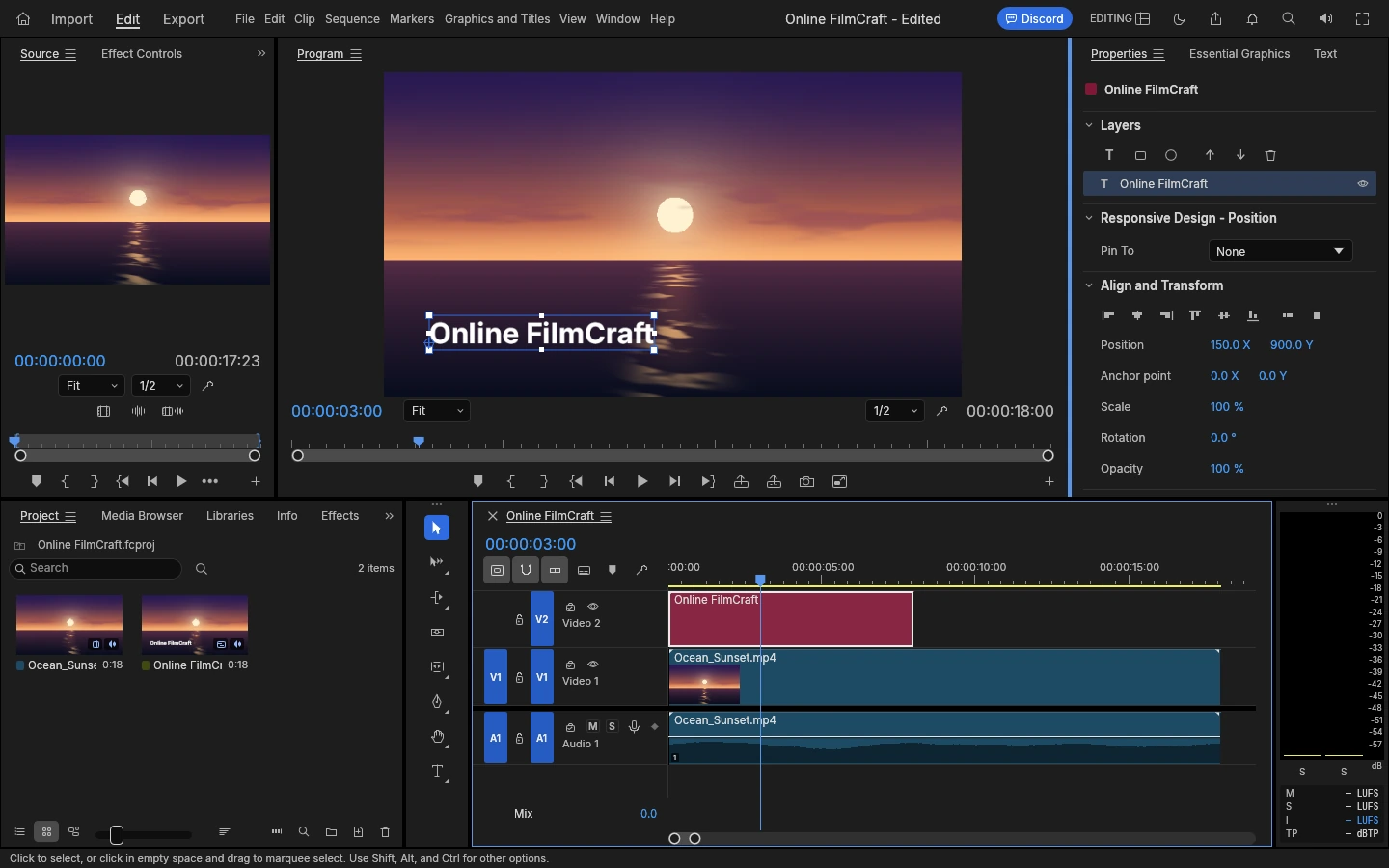Select the Razor tool
Viewport: 1389px width, 868px height.
[x=438, y=633]
